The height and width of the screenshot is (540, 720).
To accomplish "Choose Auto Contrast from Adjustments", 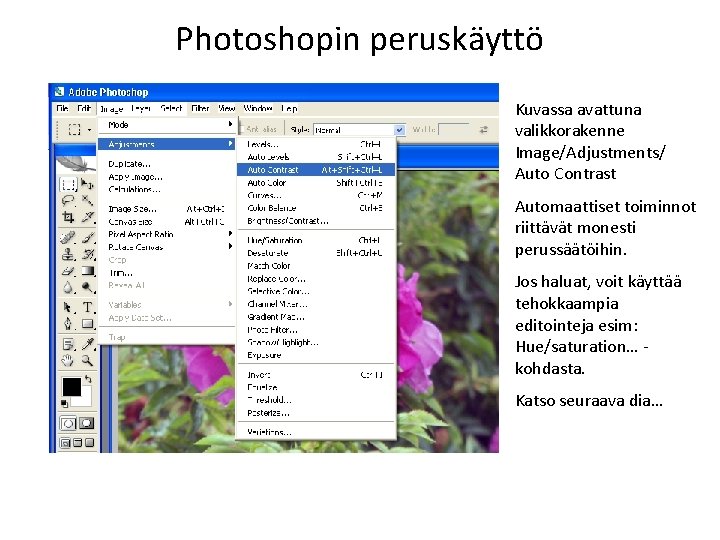I will [x=316, y=170].
